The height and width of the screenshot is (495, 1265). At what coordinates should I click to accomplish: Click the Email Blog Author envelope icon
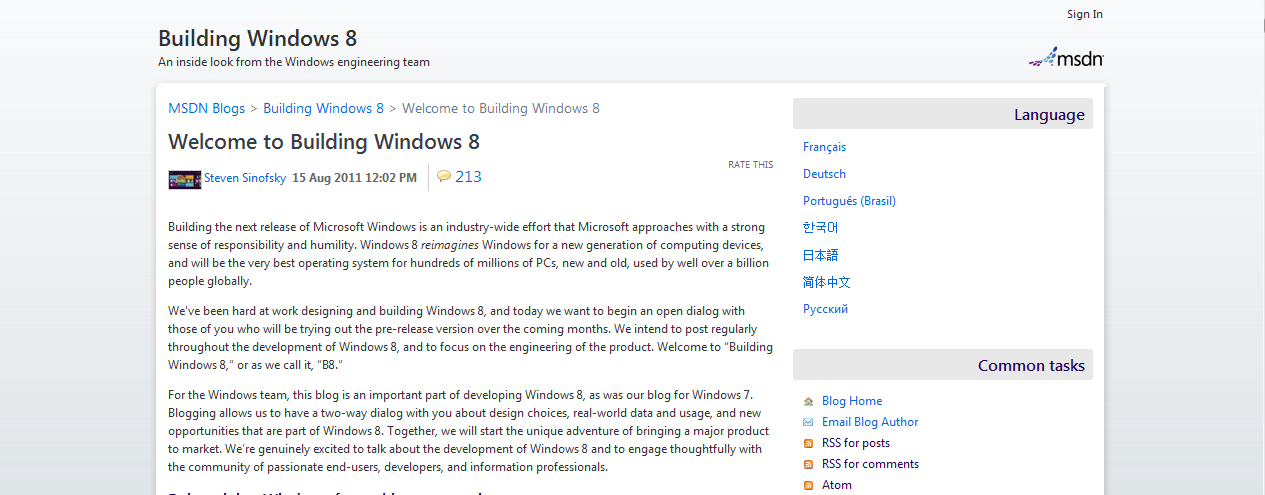[808, 422]
